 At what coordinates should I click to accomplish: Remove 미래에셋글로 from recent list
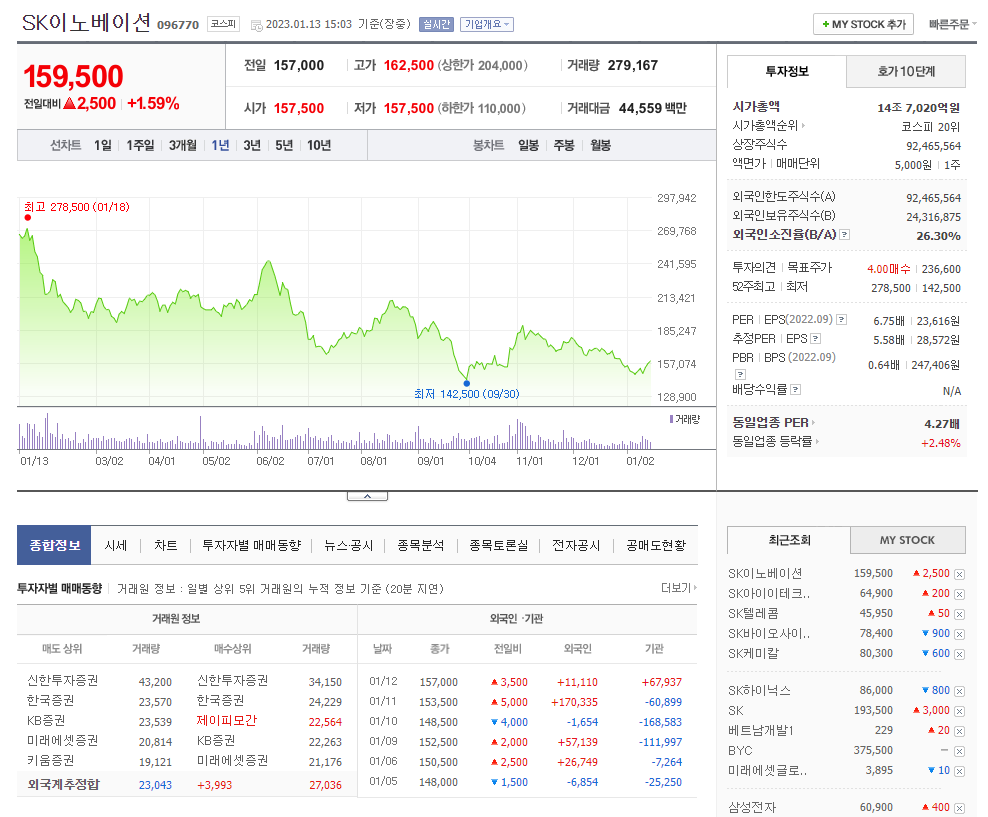pos(959,771)
